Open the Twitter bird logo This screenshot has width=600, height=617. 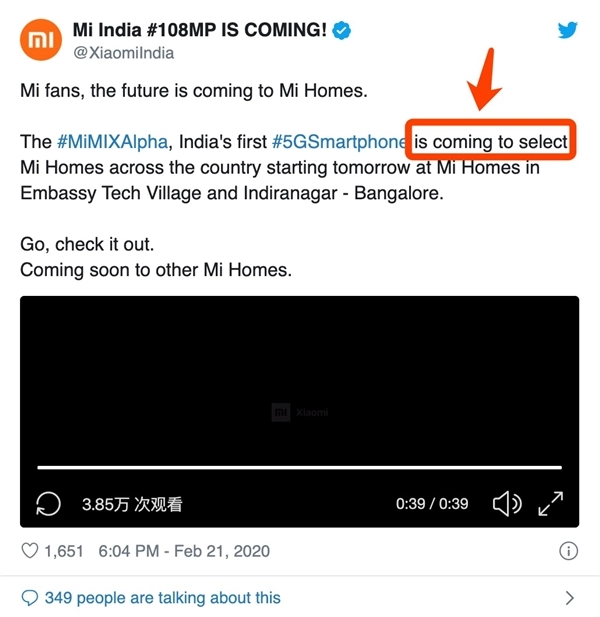(x=567, y=30)
